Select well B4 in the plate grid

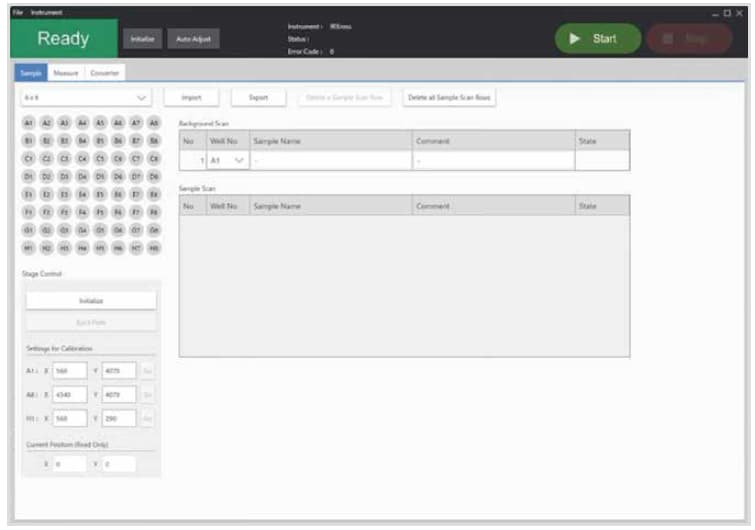pos(82,141)
